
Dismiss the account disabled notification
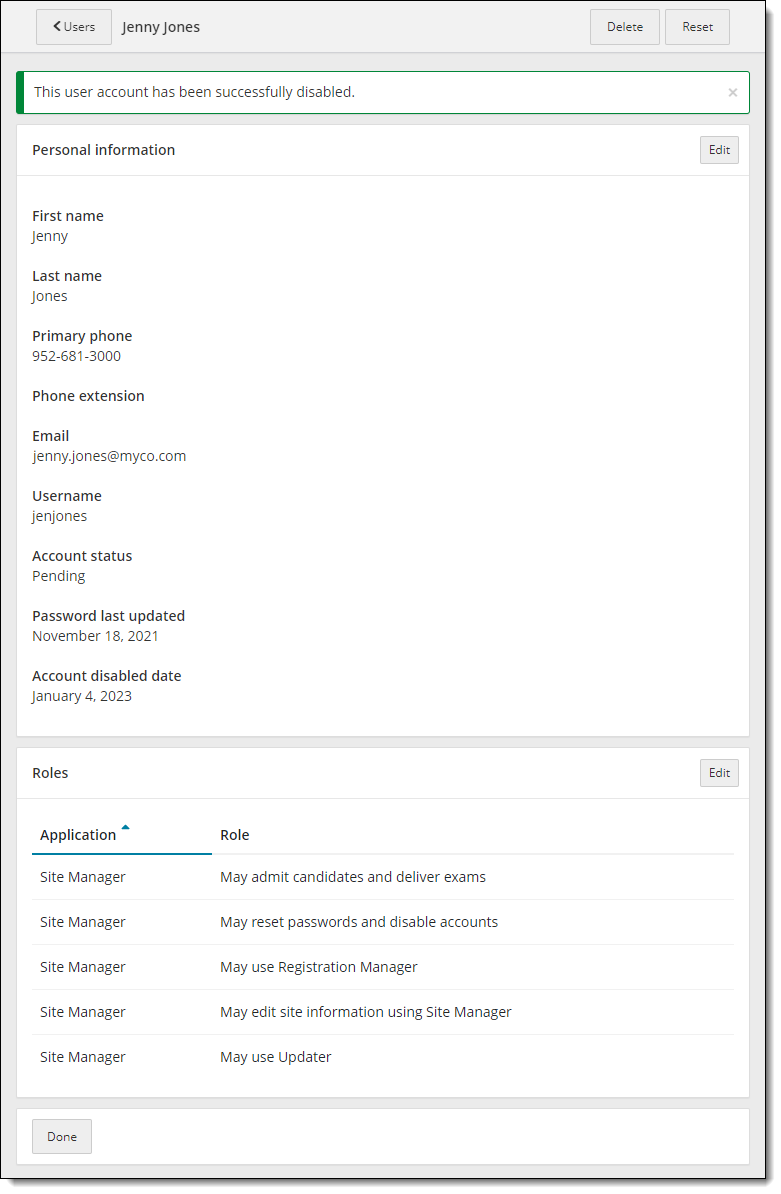(x=732, y=92)
